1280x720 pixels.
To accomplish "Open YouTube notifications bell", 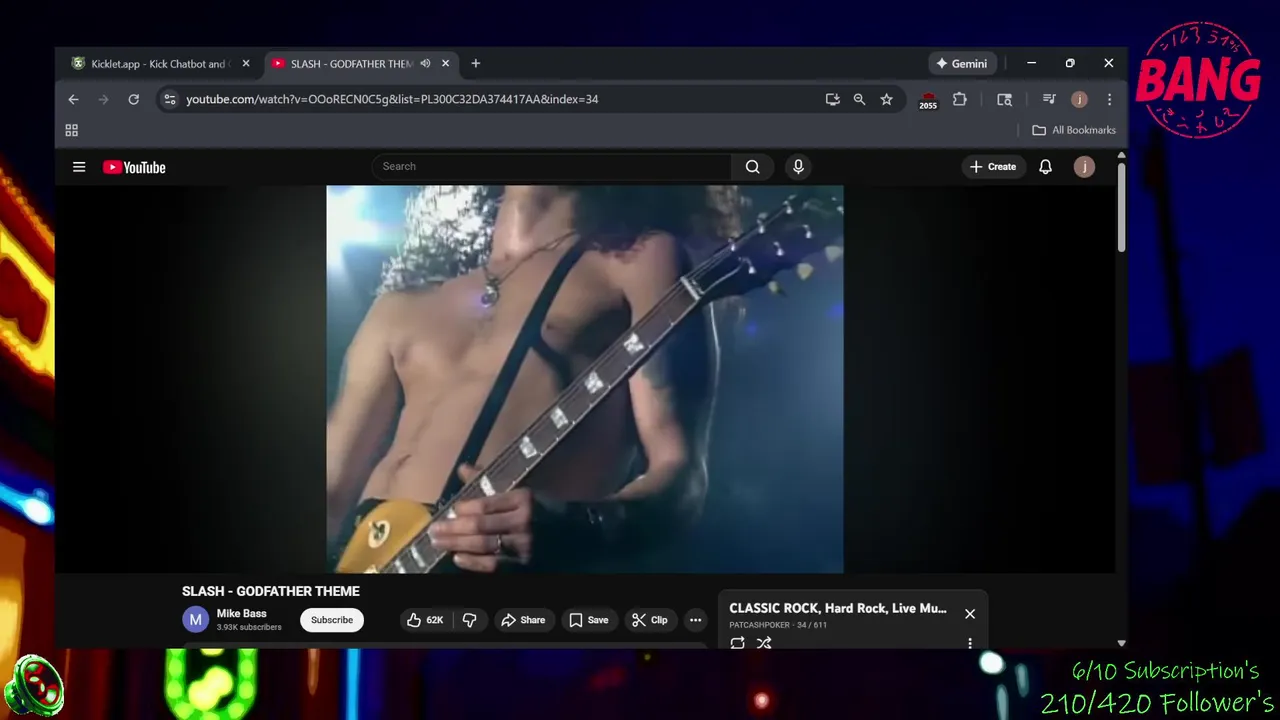I will (1045, 167).
